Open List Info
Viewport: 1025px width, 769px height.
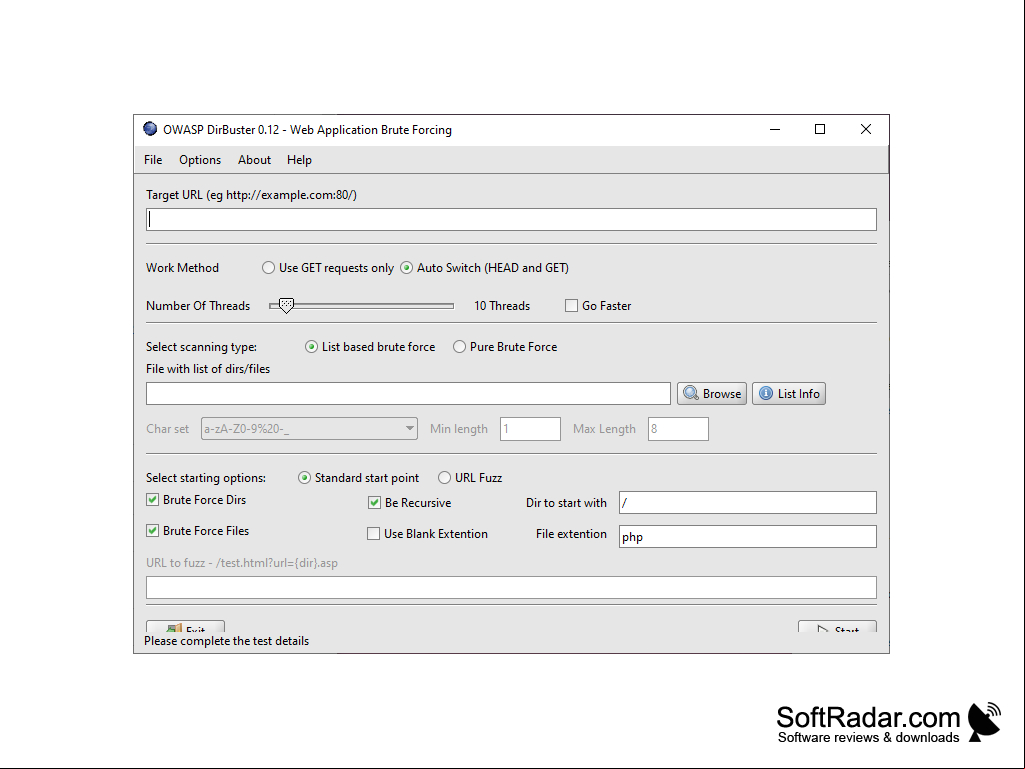tap(789, 394)
